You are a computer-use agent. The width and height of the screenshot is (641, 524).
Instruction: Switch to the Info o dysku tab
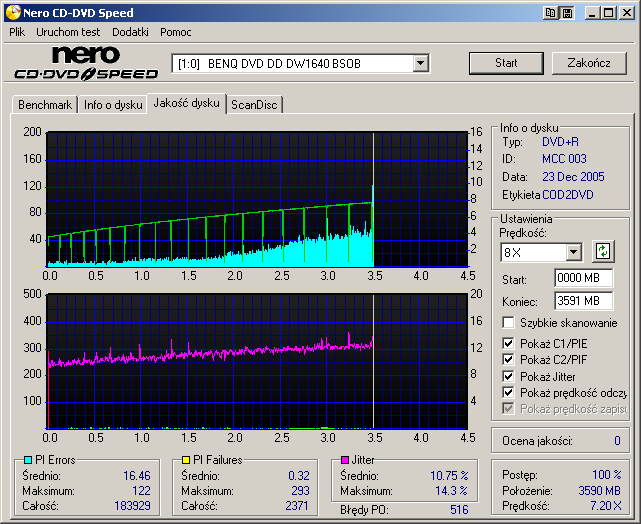(113, 105)
